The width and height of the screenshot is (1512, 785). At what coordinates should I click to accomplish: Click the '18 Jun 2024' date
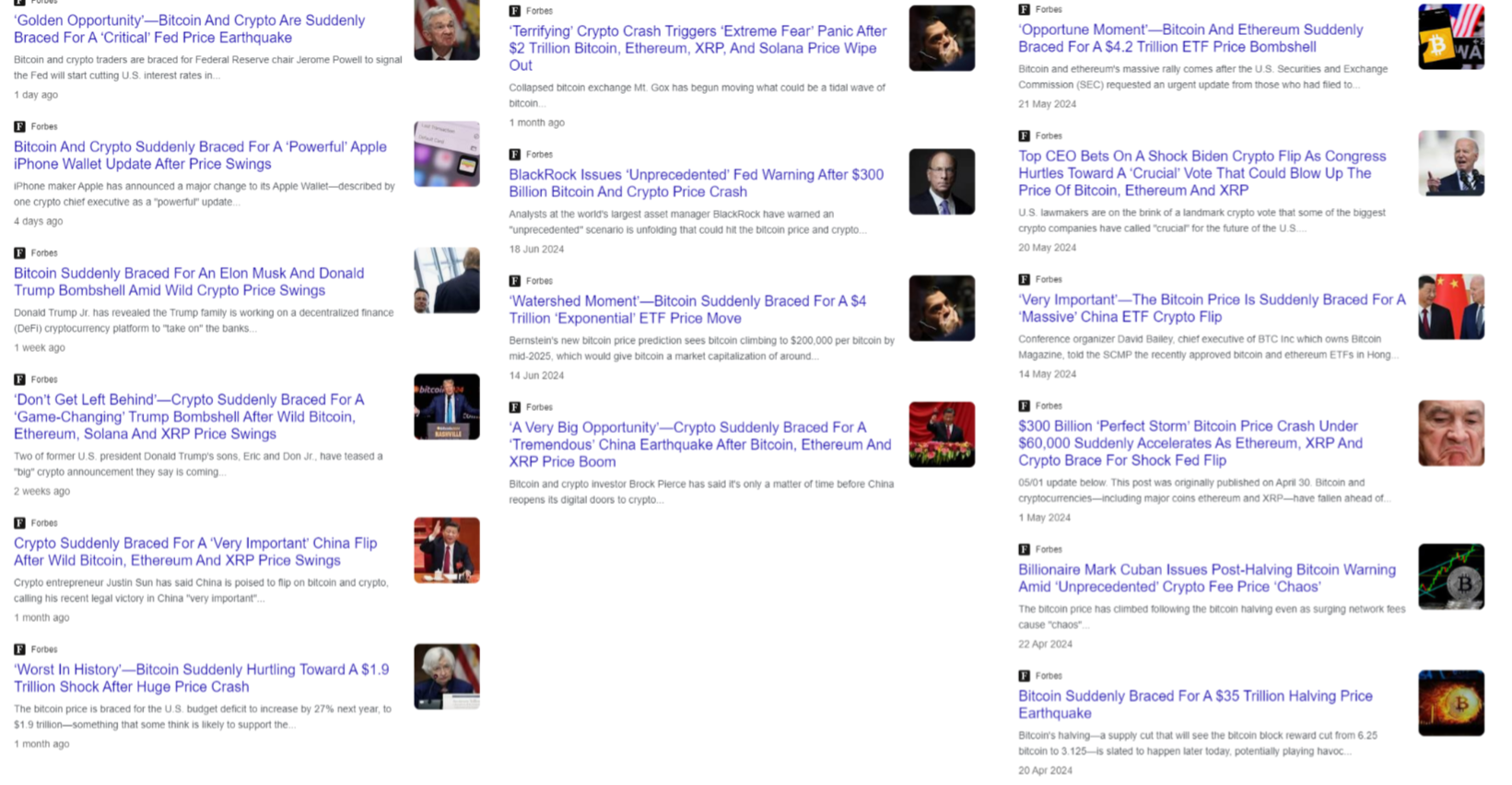(x=536, y=249)
